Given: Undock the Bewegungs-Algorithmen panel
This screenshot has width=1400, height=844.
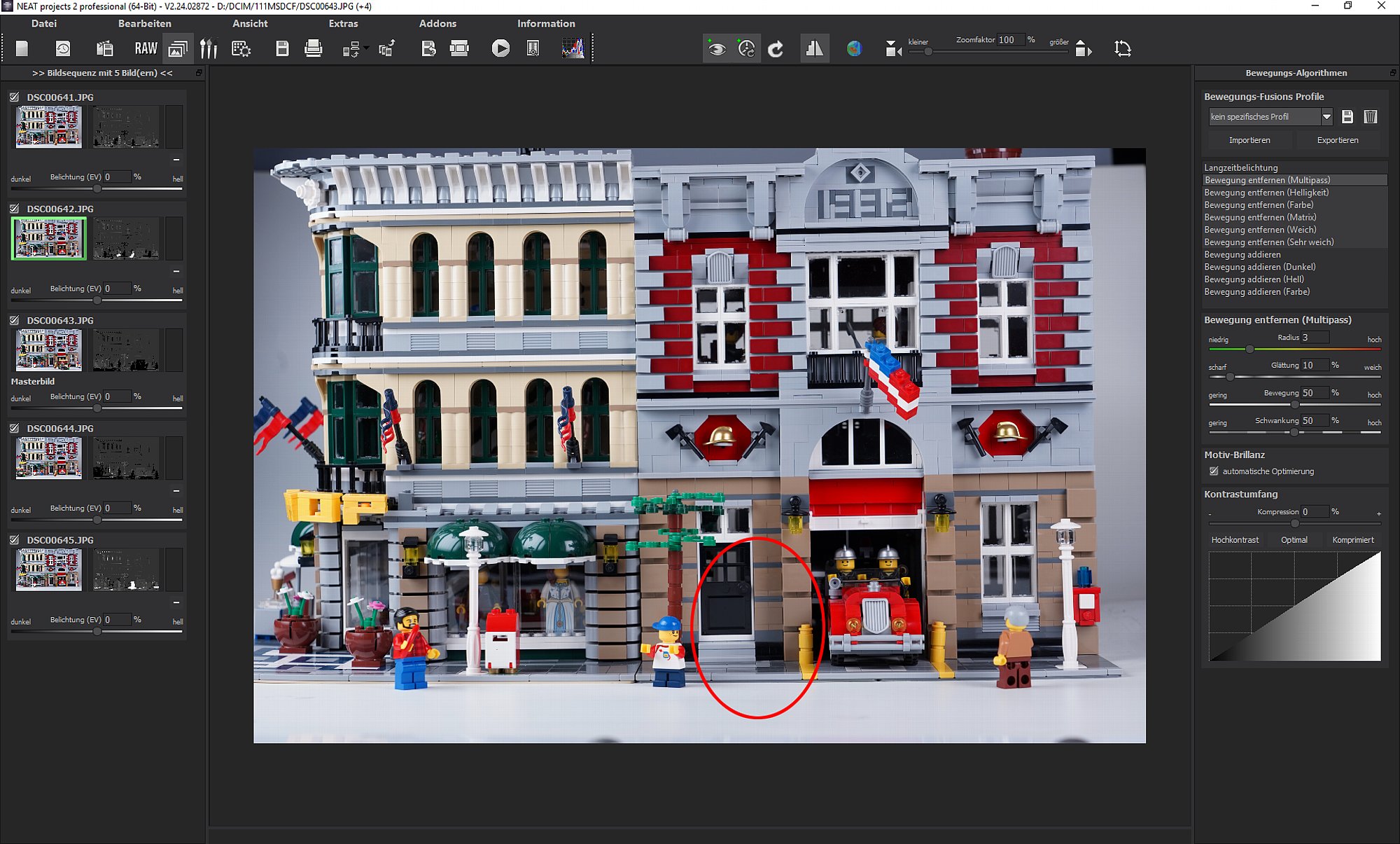Looking at the screenshot, I should point(1392,73).
